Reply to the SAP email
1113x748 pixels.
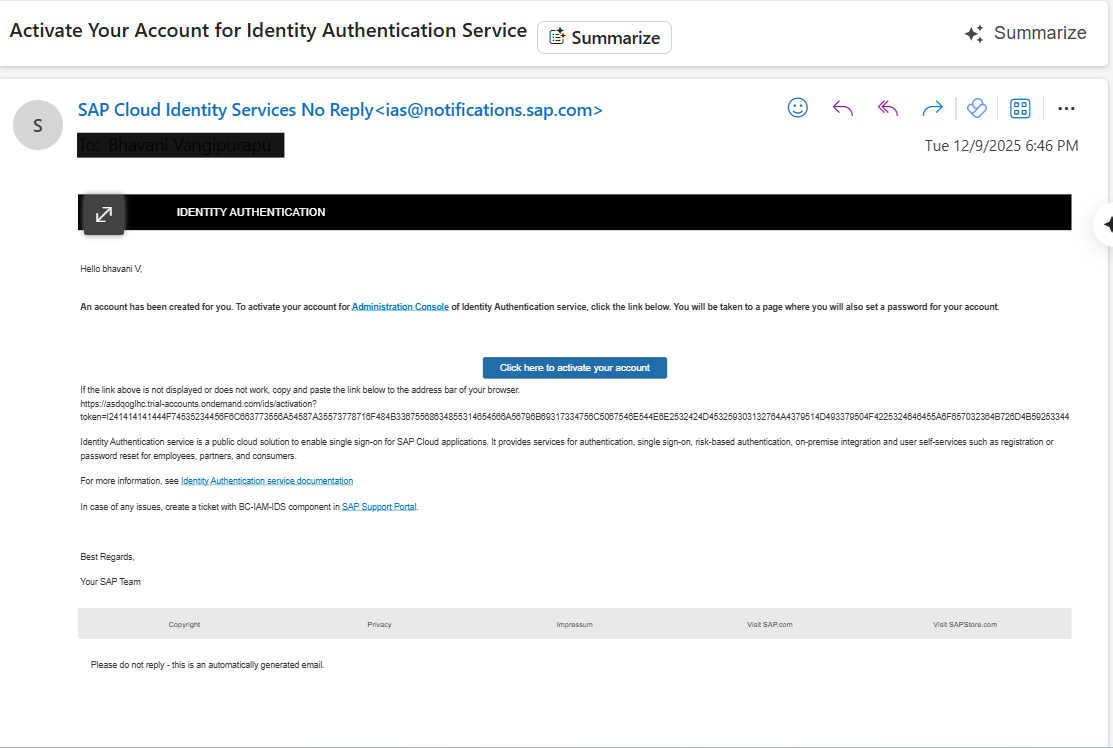tap(842, 108)
